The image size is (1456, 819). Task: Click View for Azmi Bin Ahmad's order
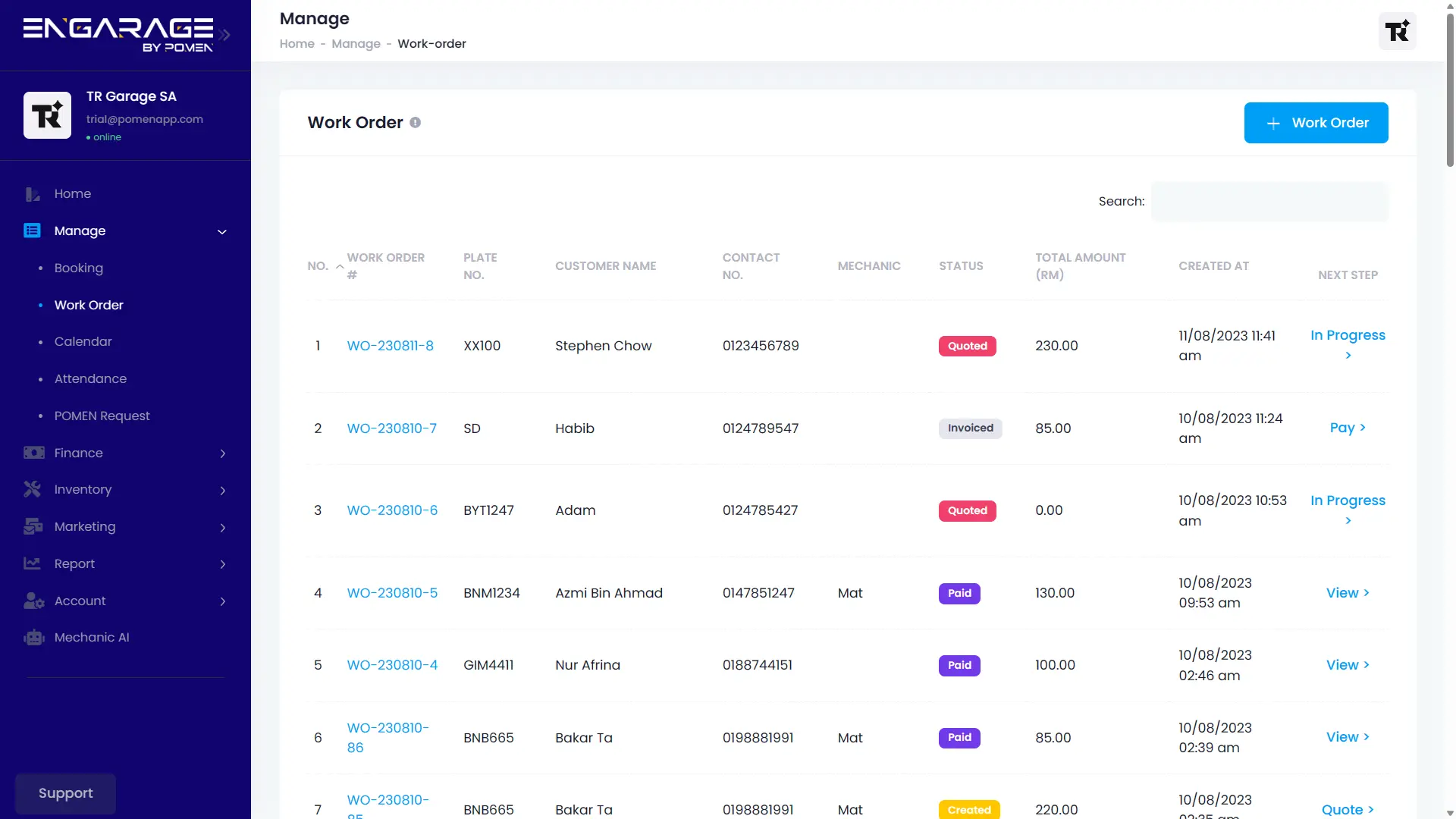[1348, 593]
